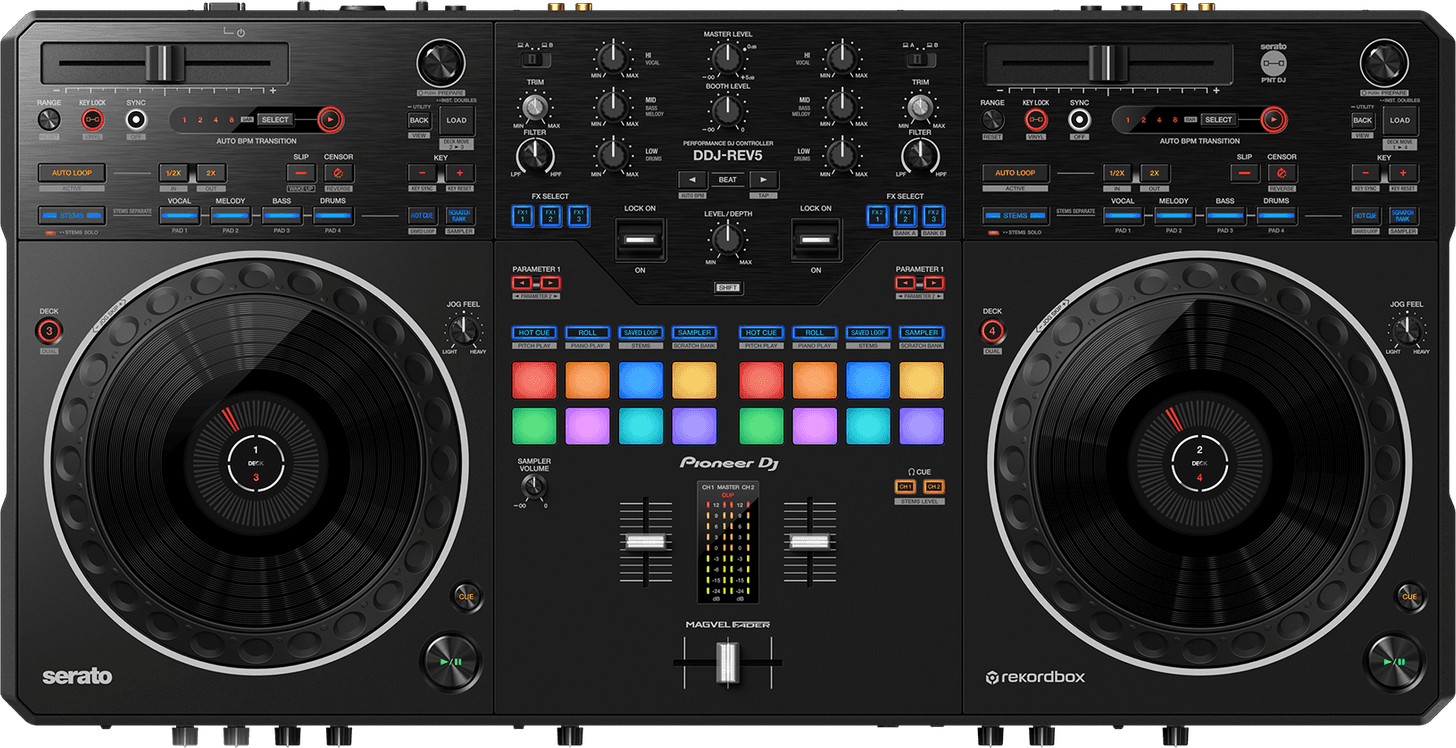This screenshot has height=748, width=1456.
Task: Click the left JOG FEEL knob
Action: pos(463,329)
